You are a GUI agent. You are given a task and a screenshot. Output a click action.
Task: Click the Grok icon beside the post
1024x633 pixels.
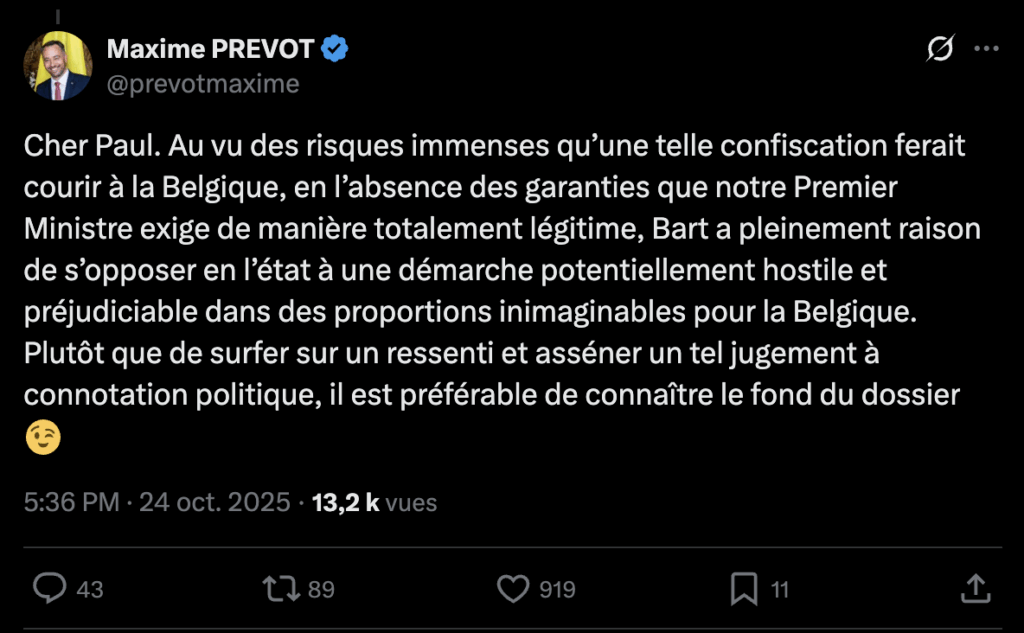(940, 48)
